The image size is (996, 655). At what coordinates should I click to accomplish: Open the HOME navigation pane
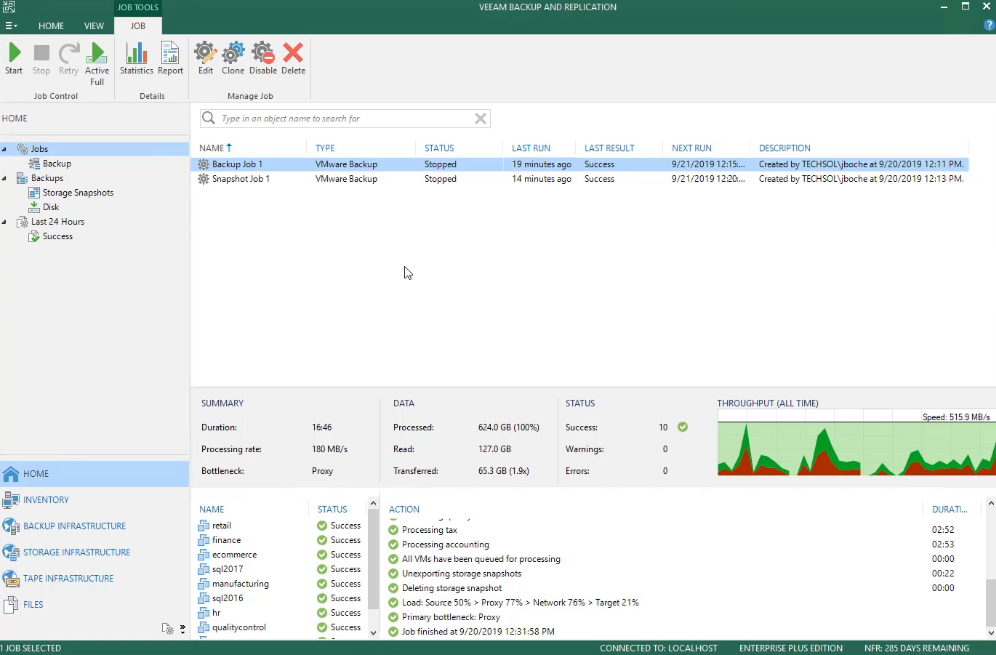click(95, 474)
